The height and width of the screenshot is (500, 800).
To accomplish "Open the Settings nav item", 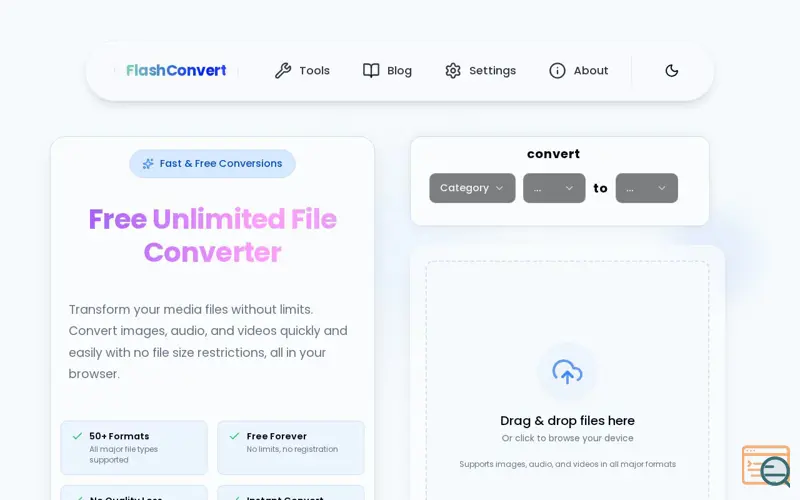I will point(480,70).
